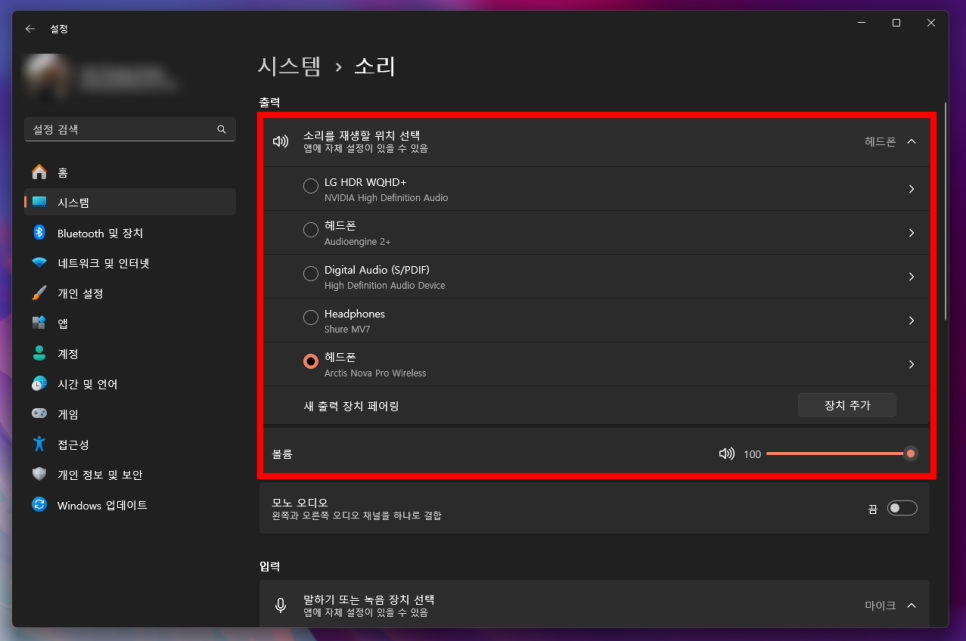Open 접근성 settings page

129,444
